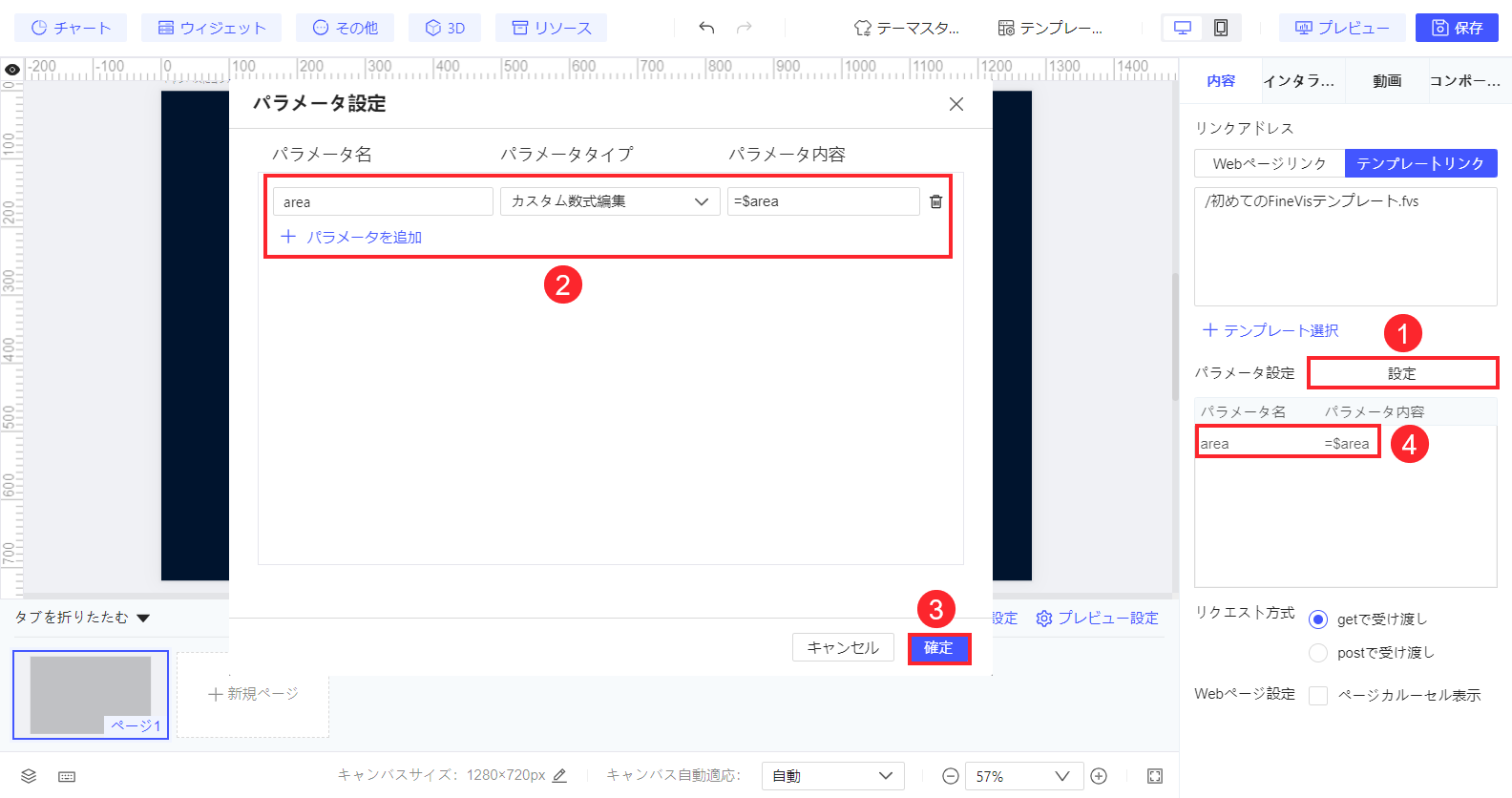Enable ページカルーセル表示 checkbox

(1318, 696)
